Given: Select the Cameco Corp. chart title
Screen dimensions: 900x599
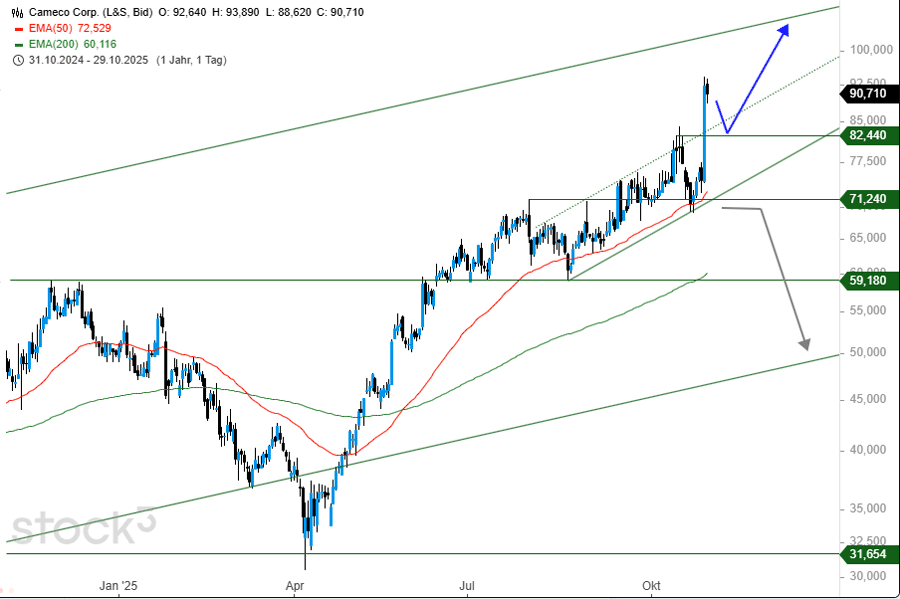Looking at the screenshot, I should (x=69, y=14).
